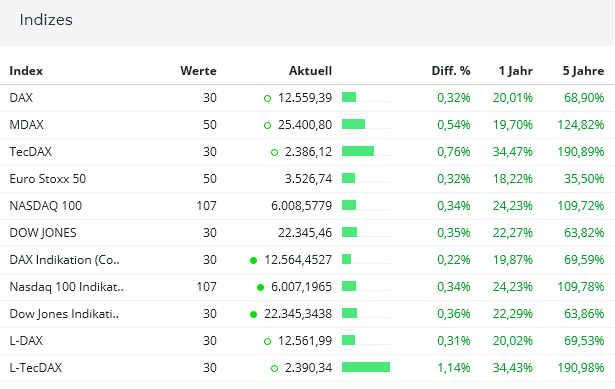Click the long green bar in the L-TecDAX row
The height and width of the screenshot is (389, 615).
pos(366,367)
